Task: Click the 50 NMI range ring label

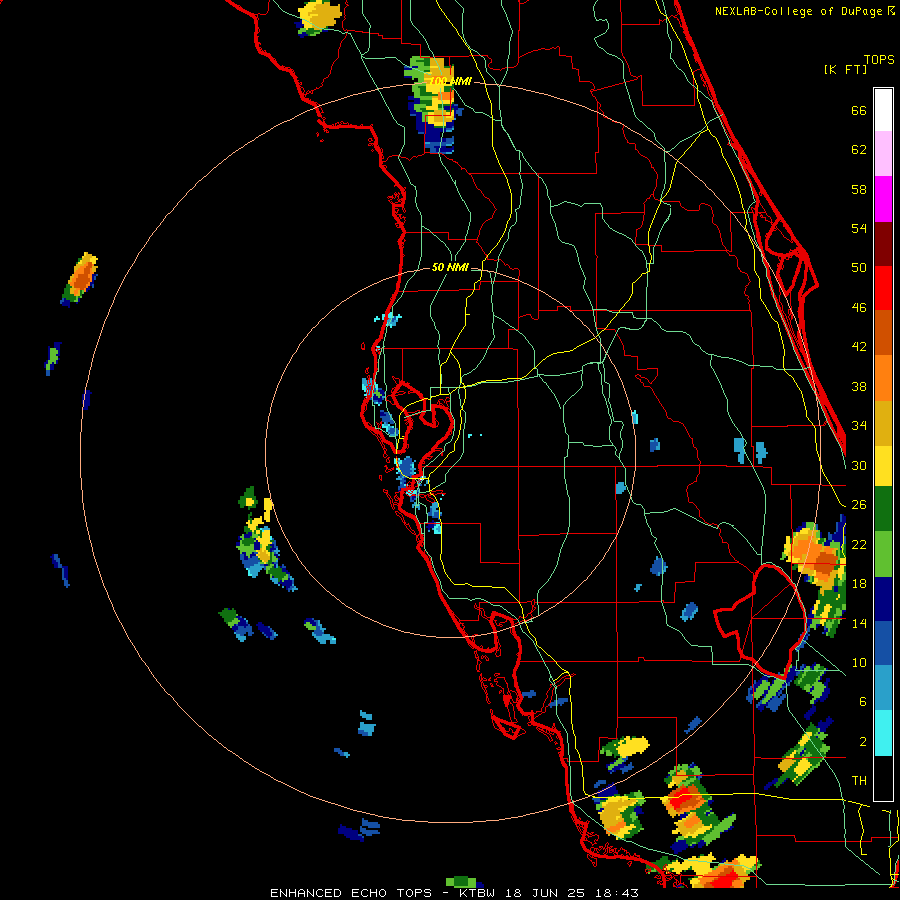Action: 450,267
